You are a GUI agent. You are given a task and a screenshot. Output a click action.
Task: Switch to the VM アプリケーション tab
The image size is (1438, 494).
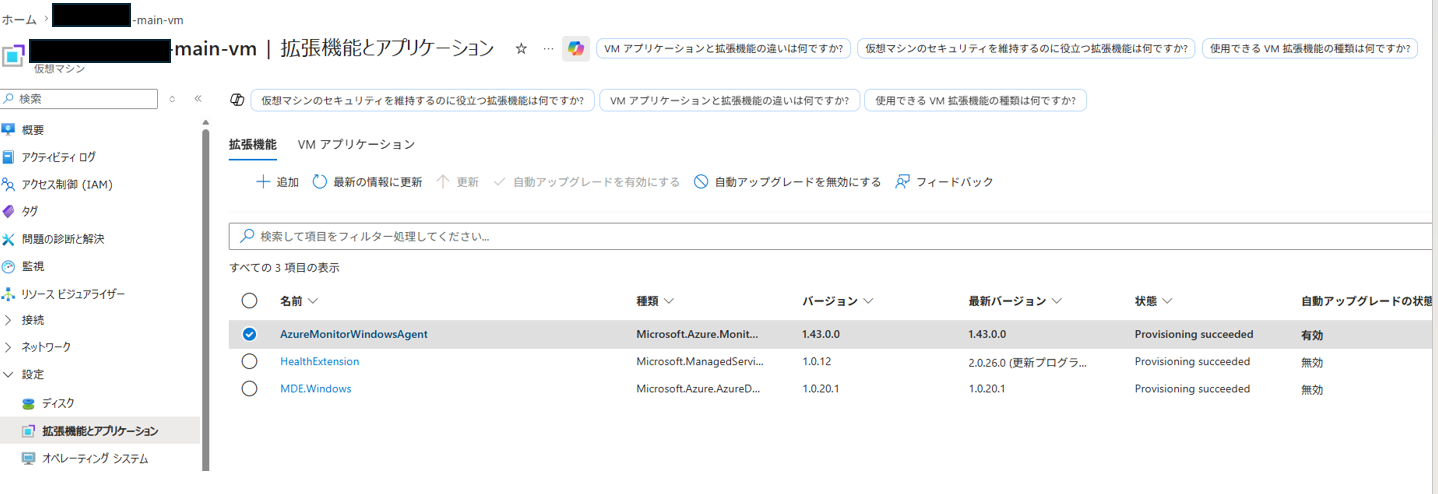pos(356,145)
